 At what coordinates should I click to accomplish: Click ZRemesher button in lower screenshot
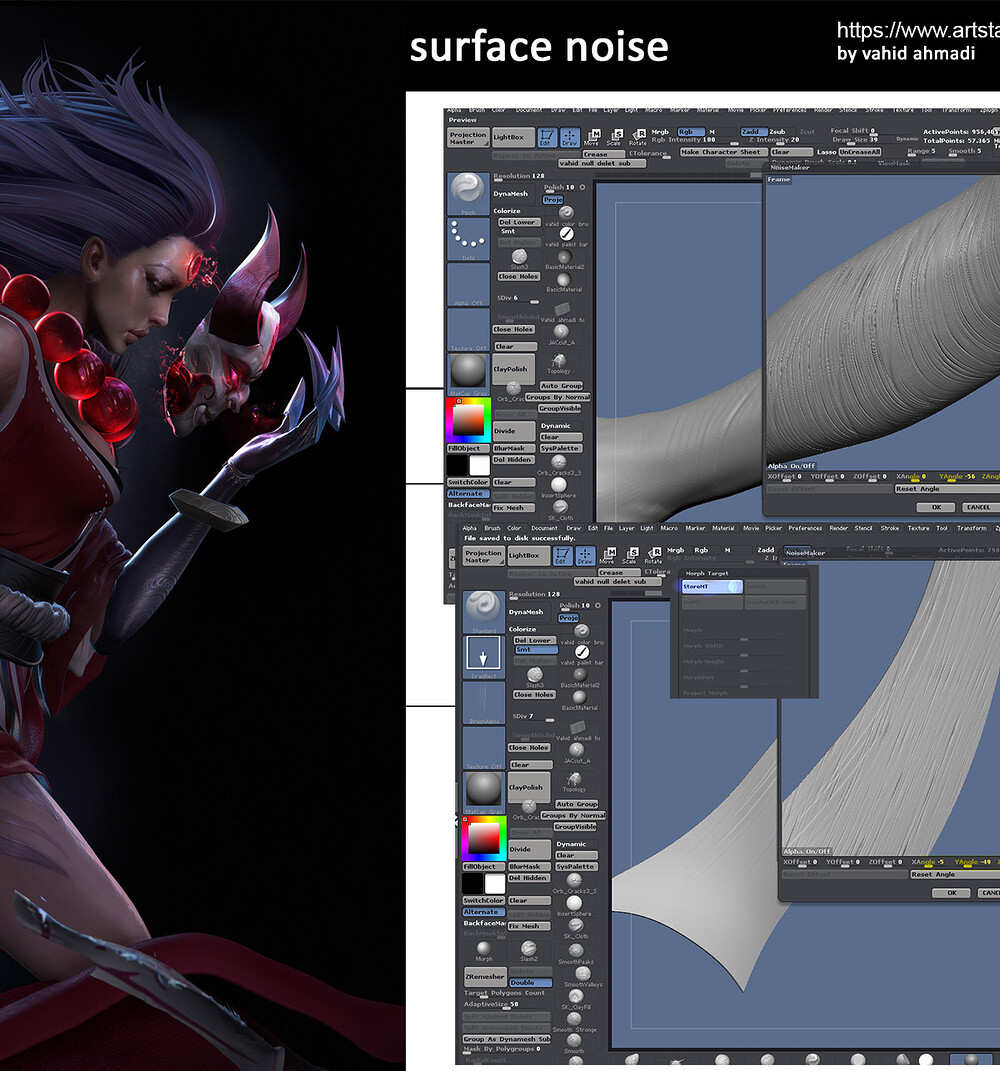pos(485,976)
